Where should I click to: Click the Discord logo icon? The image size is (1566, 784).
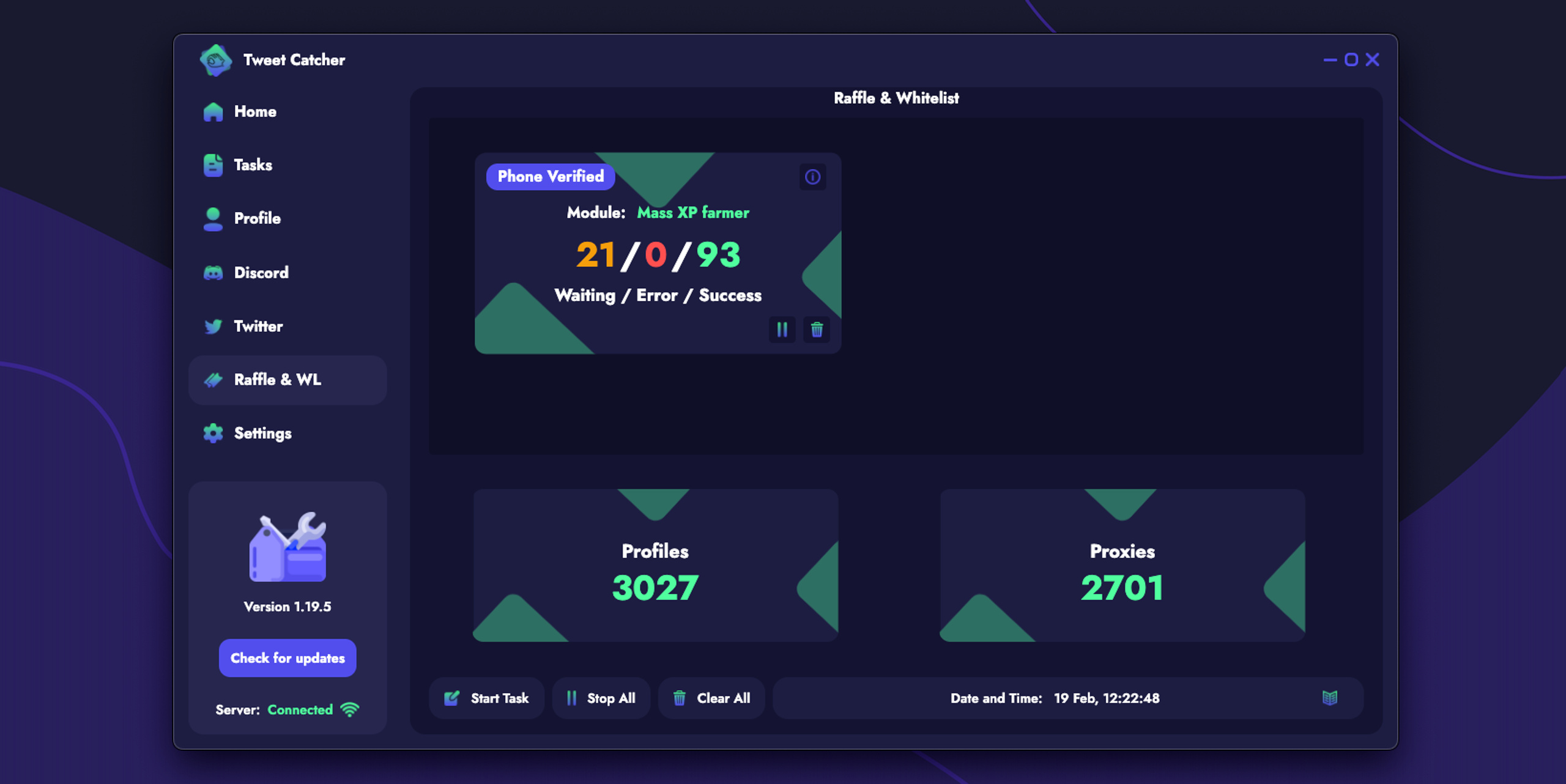[x=213, y=273]
